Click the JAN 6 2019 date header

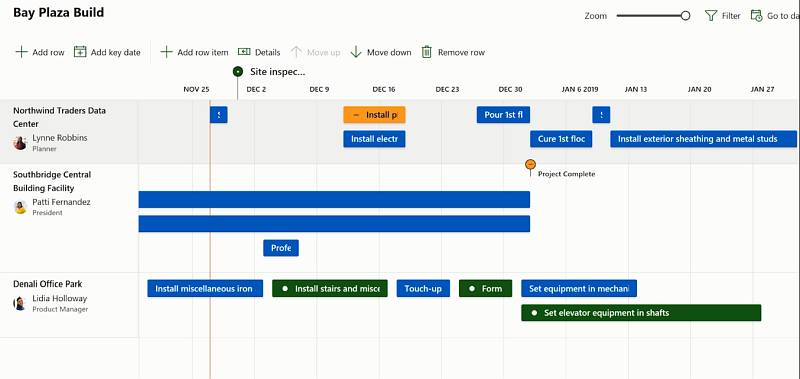(x=580, y=89)
